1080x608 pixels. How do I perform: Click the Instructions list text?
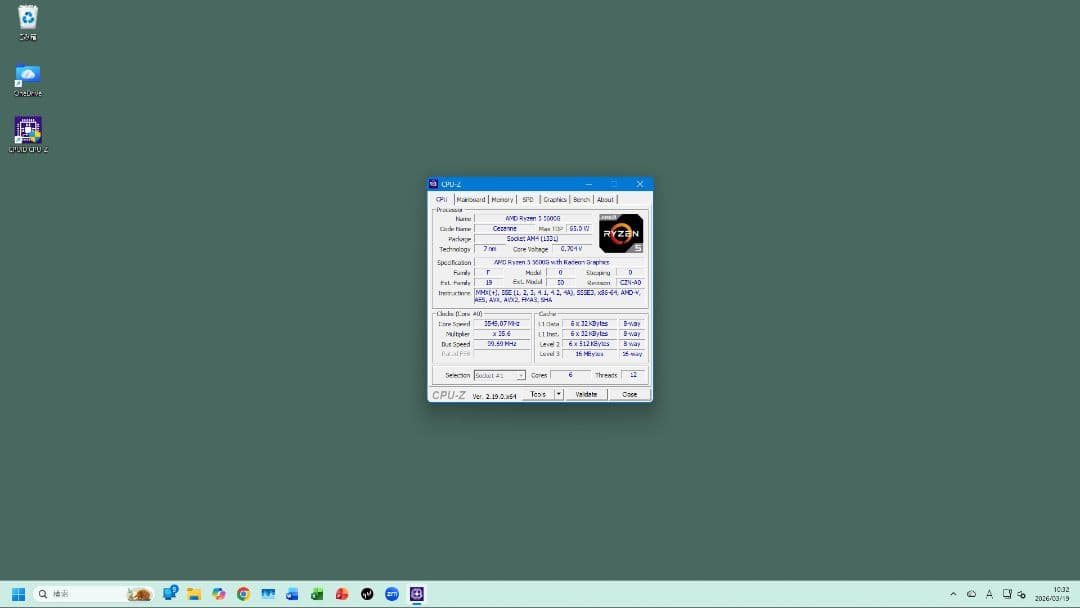click(x=559, y=296)
